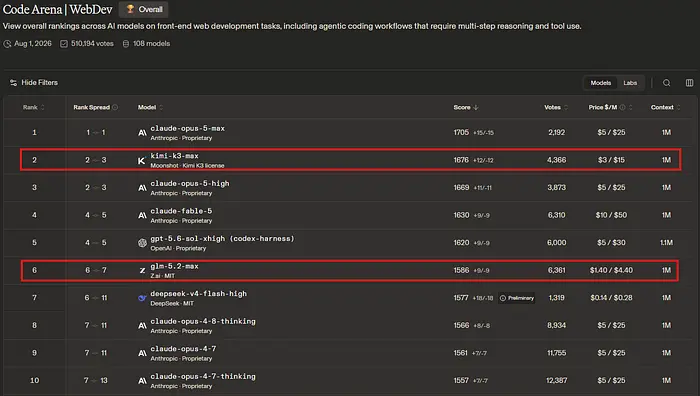
Task: Click the Price $/M info icon
Action: tap(622, 107)
